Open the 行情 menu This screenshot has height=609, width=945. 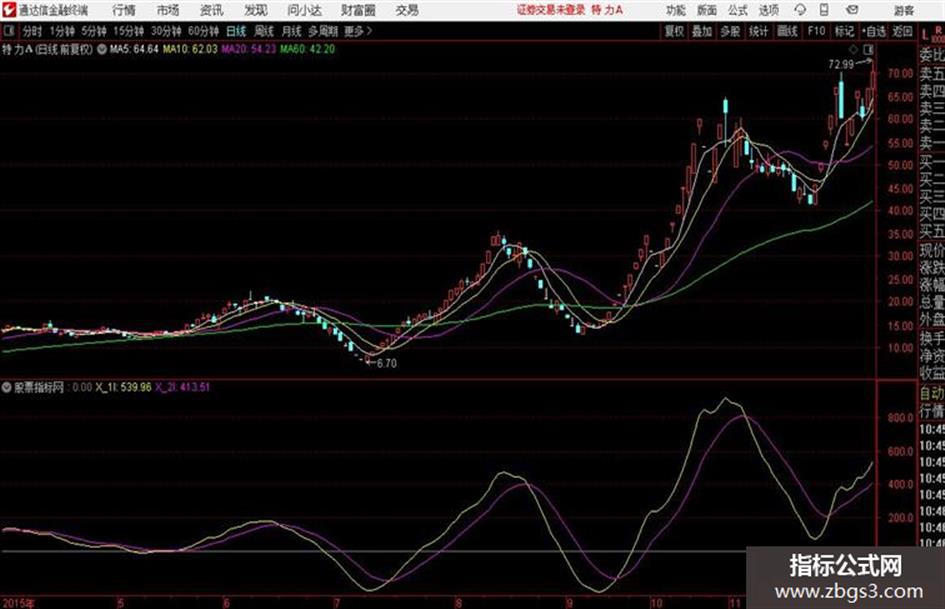tap(124, 10)
